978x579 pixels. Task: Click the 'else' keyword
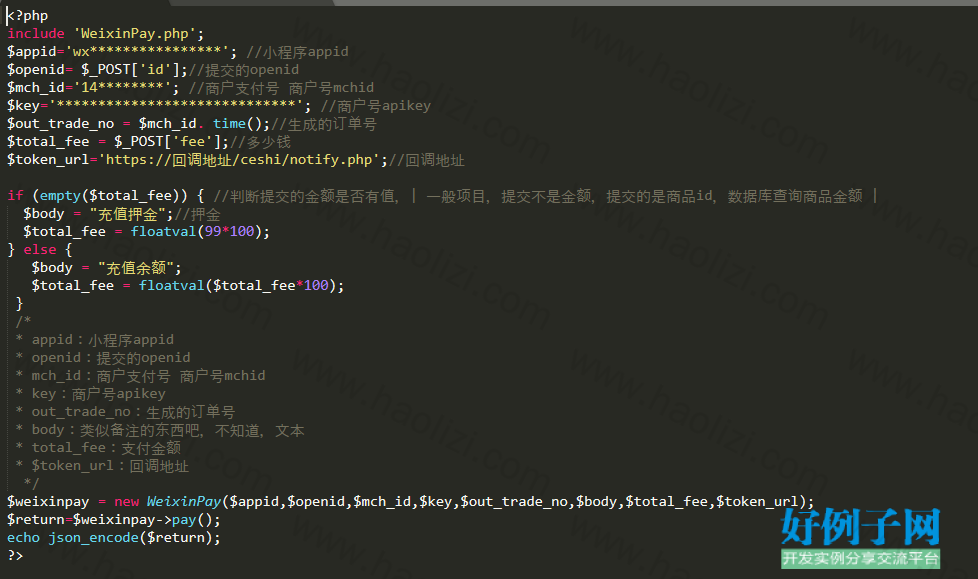click(x=40, y=250)
